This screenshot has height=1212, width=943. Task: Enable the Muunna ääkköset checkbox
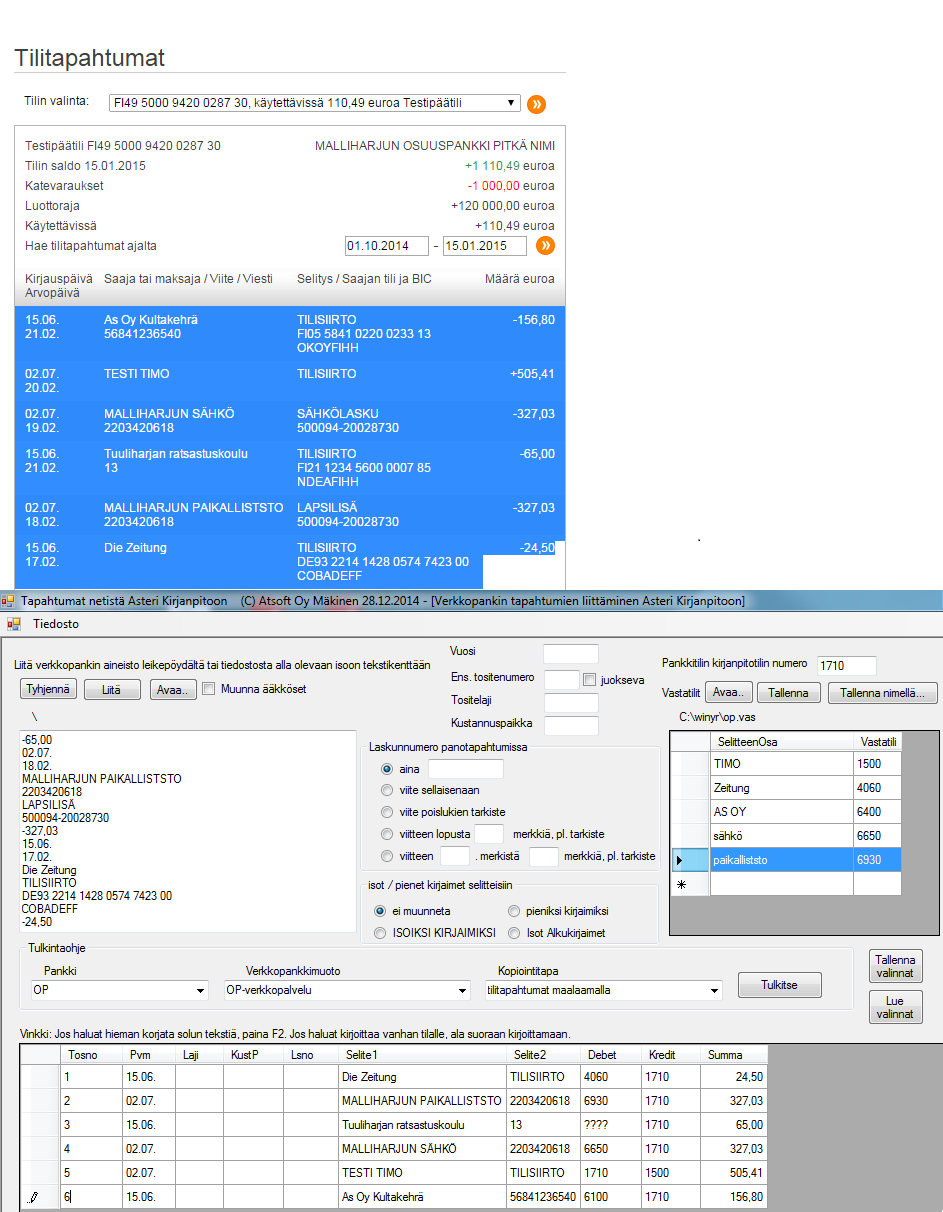[208, 688]
